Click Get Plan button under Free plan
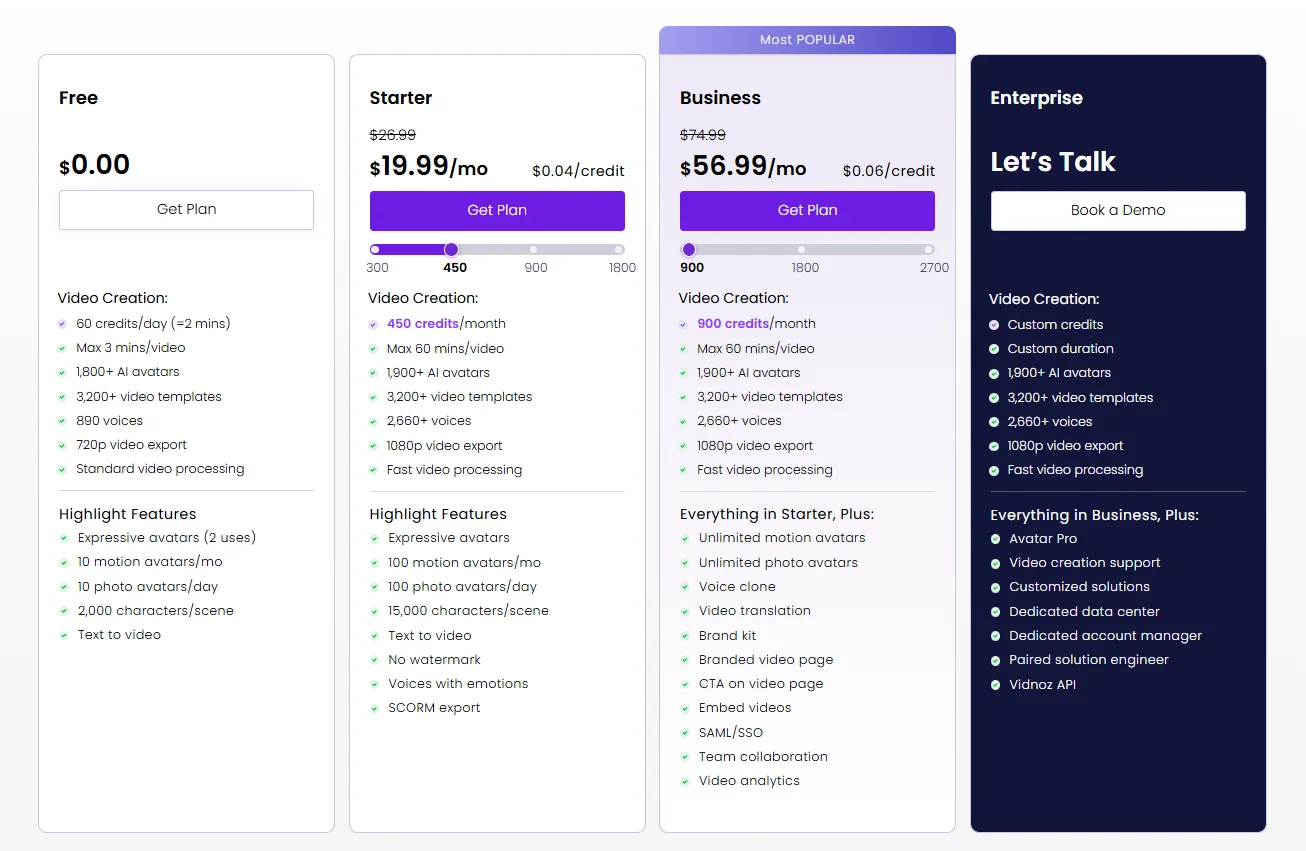This screenshot has width=1306, height=851. [x=186, y=210]
